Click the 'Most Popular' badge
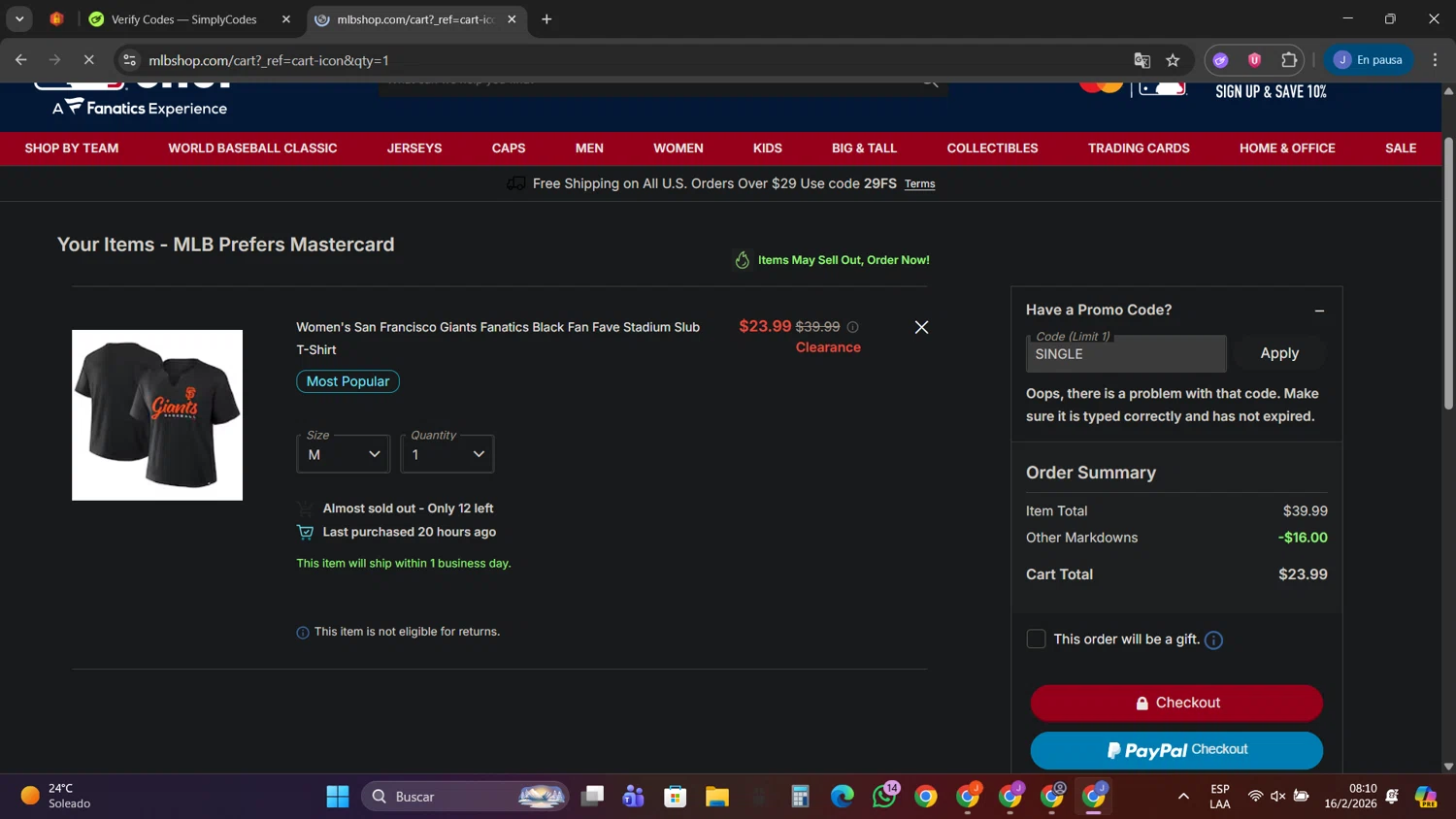The height and width of the screenshot is (819, 1456). pos(347,381)
